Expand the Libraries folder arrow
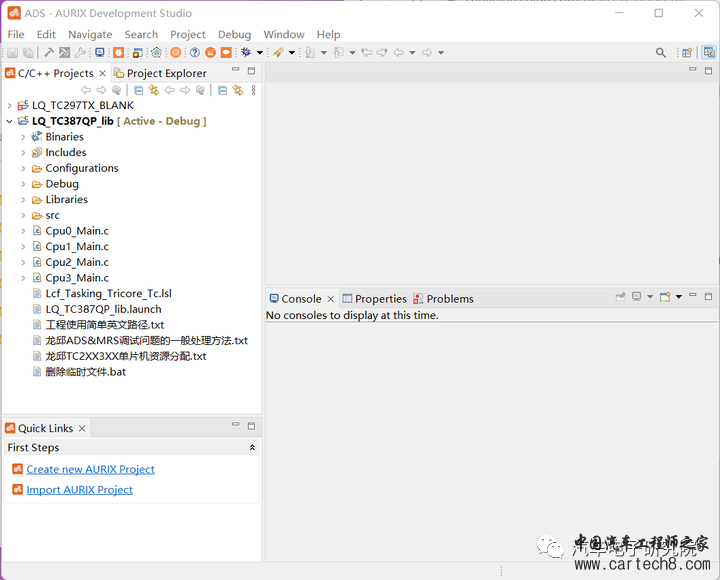720x580 pixels. 23,200
